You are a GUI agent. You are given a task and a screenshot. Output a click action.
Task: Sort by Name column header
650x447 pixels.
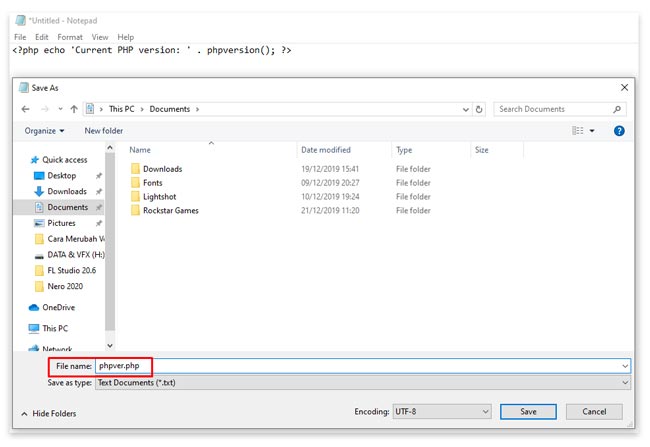point(140,150)
